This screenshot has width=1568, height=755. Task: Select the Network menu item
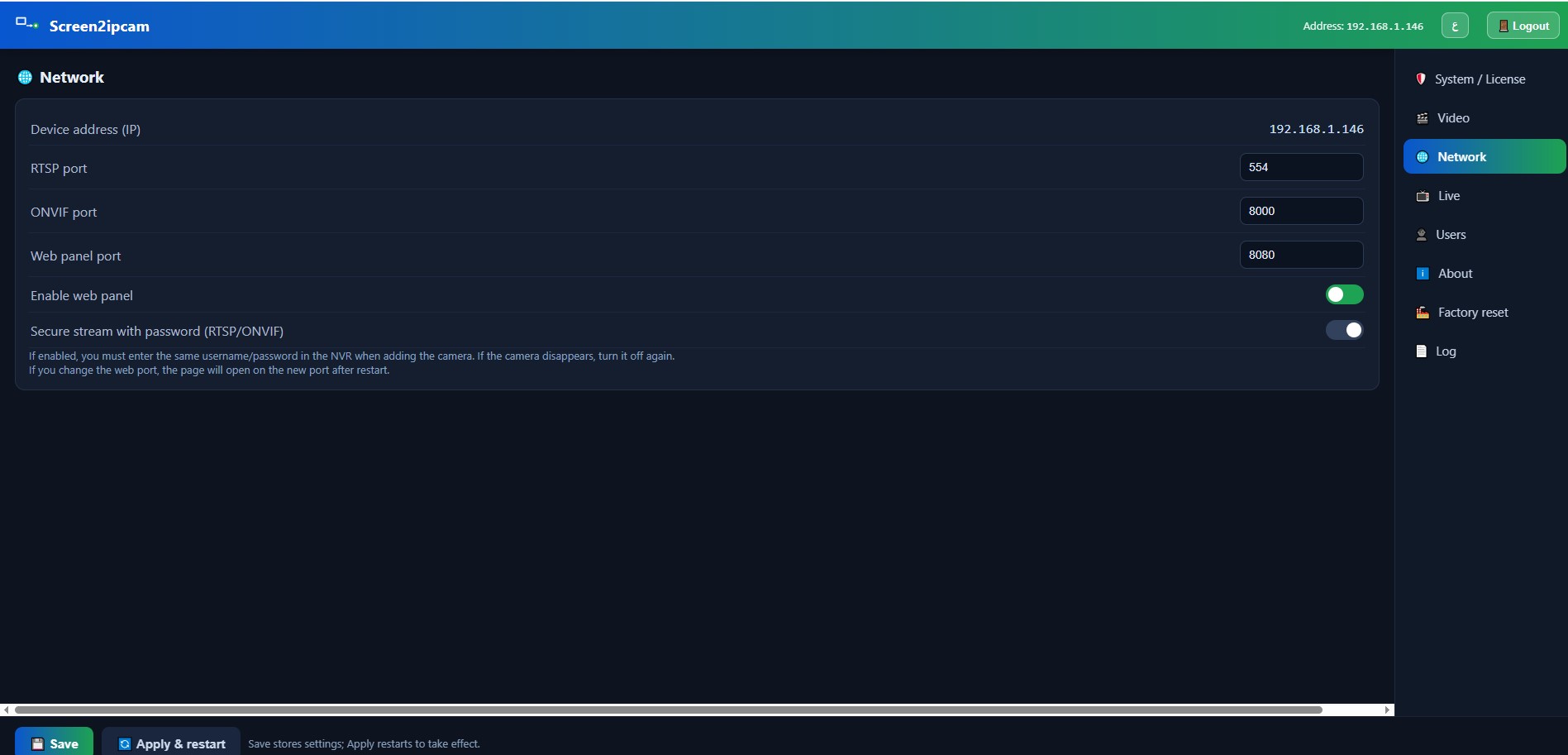pyautogui.click(x=1485, y=157)
